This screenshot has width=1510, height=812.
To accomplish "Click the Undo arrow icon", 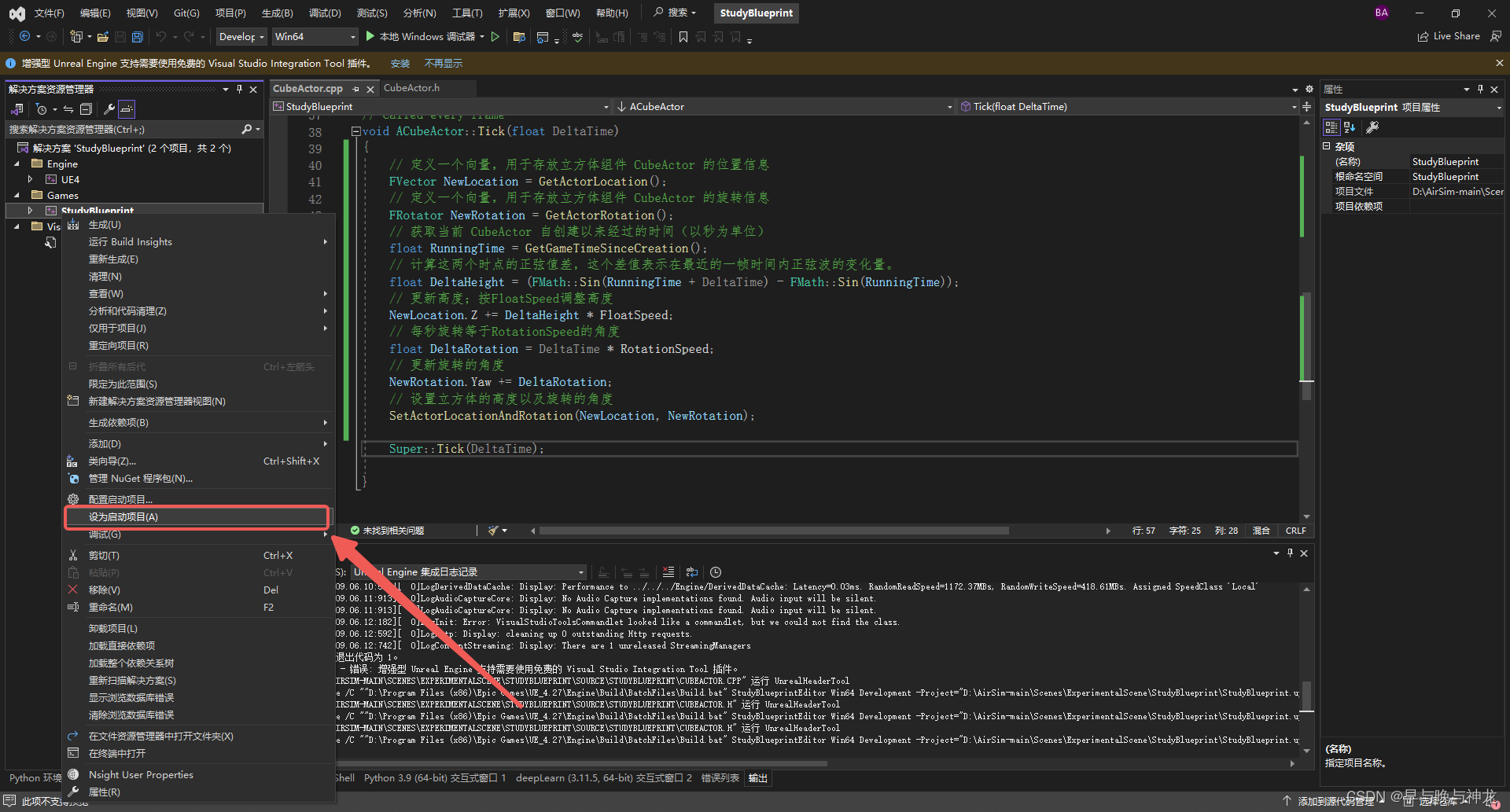I will click(x=161, y=36).
